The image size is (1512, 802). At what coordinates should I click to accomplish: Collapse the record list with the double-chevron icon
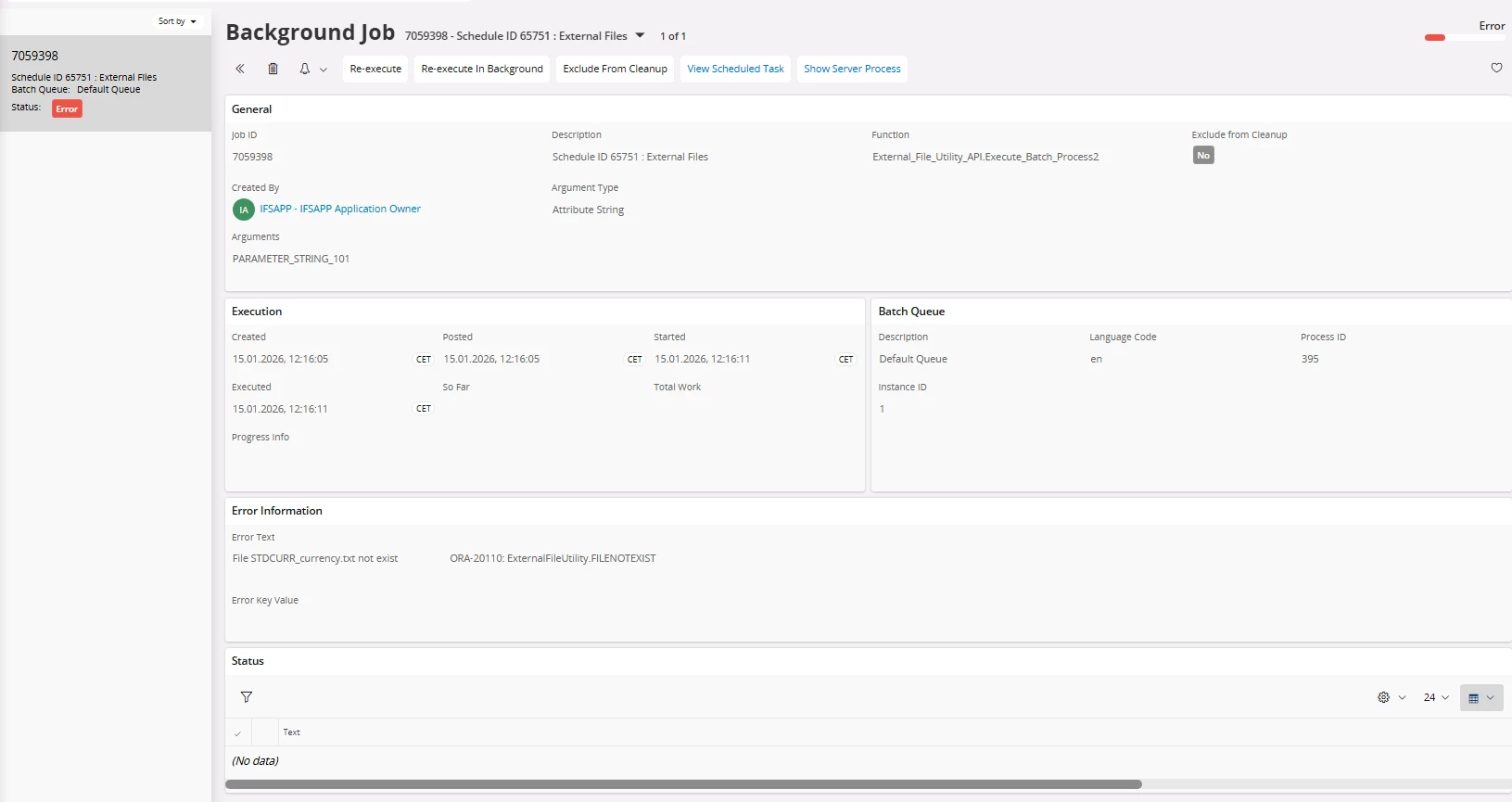click(x=240, y=69)
